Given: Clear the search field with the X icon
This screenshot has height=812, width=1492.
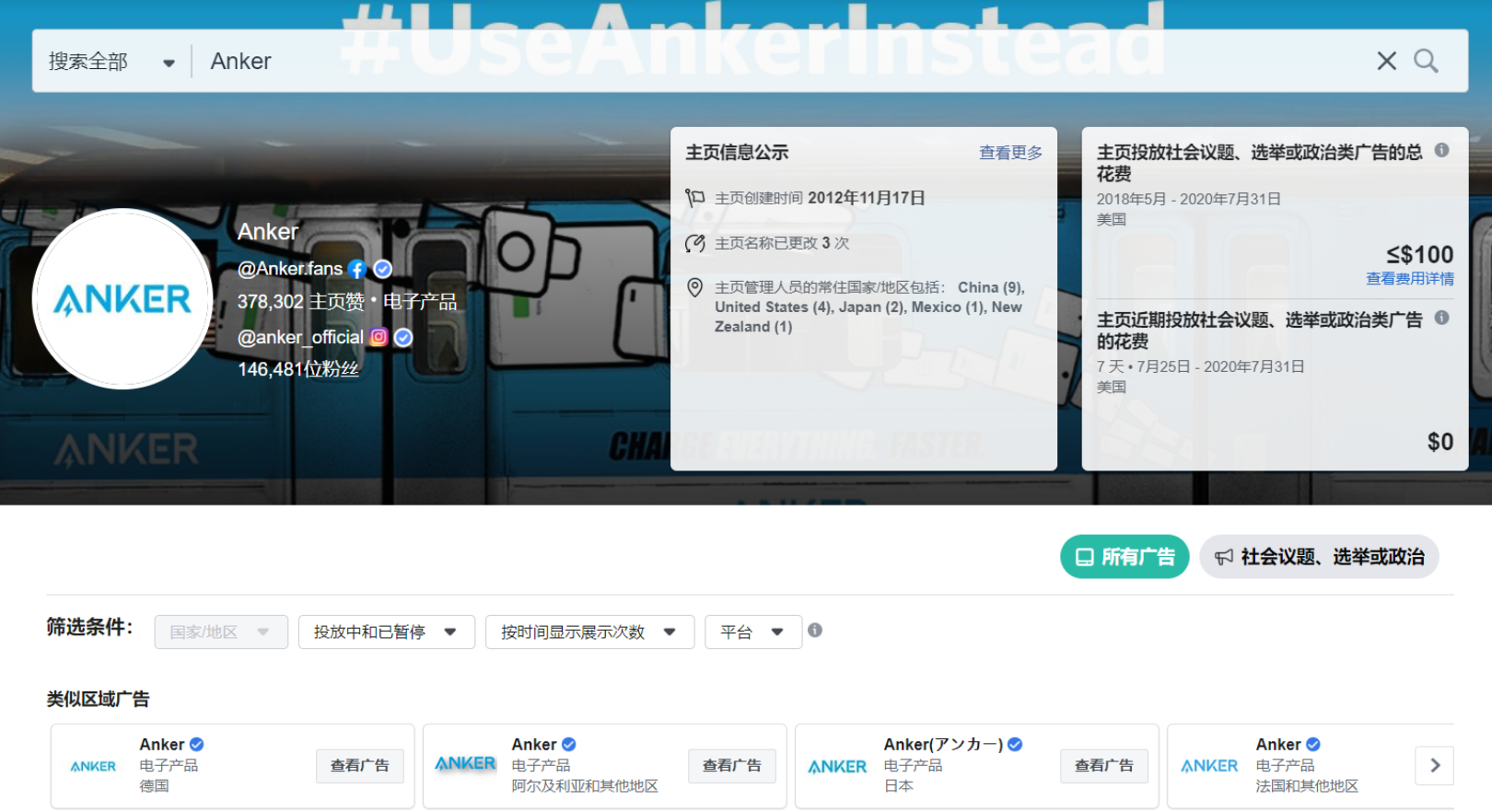Looking at the screenshot, I should [x=1386, y=61].
